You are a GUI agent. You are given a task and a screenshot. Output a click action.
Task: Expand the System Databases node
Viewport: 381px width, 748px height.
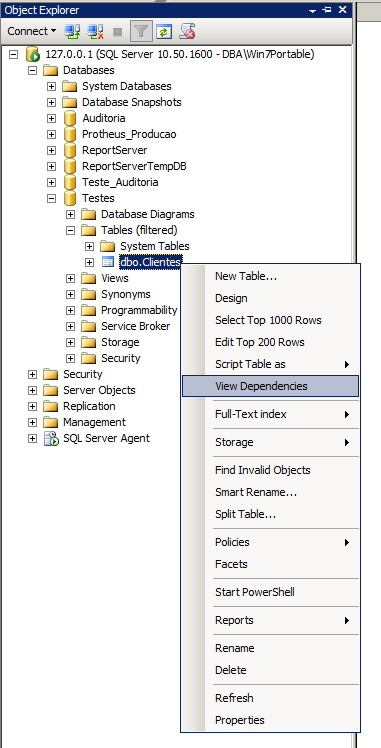[x=51, y=86]
